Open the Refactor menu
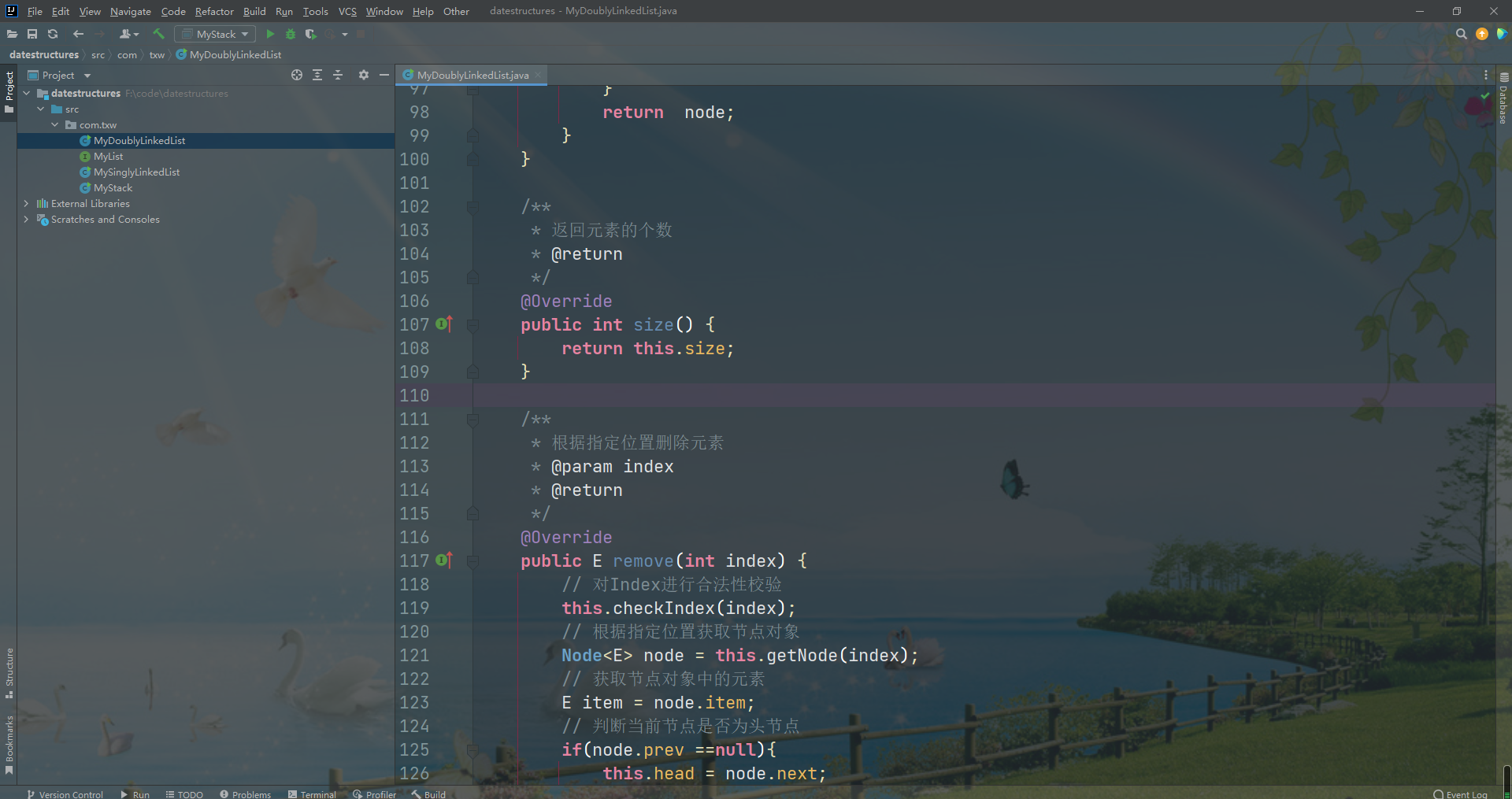Screen dimensions: 1512x799 (214, 11)
